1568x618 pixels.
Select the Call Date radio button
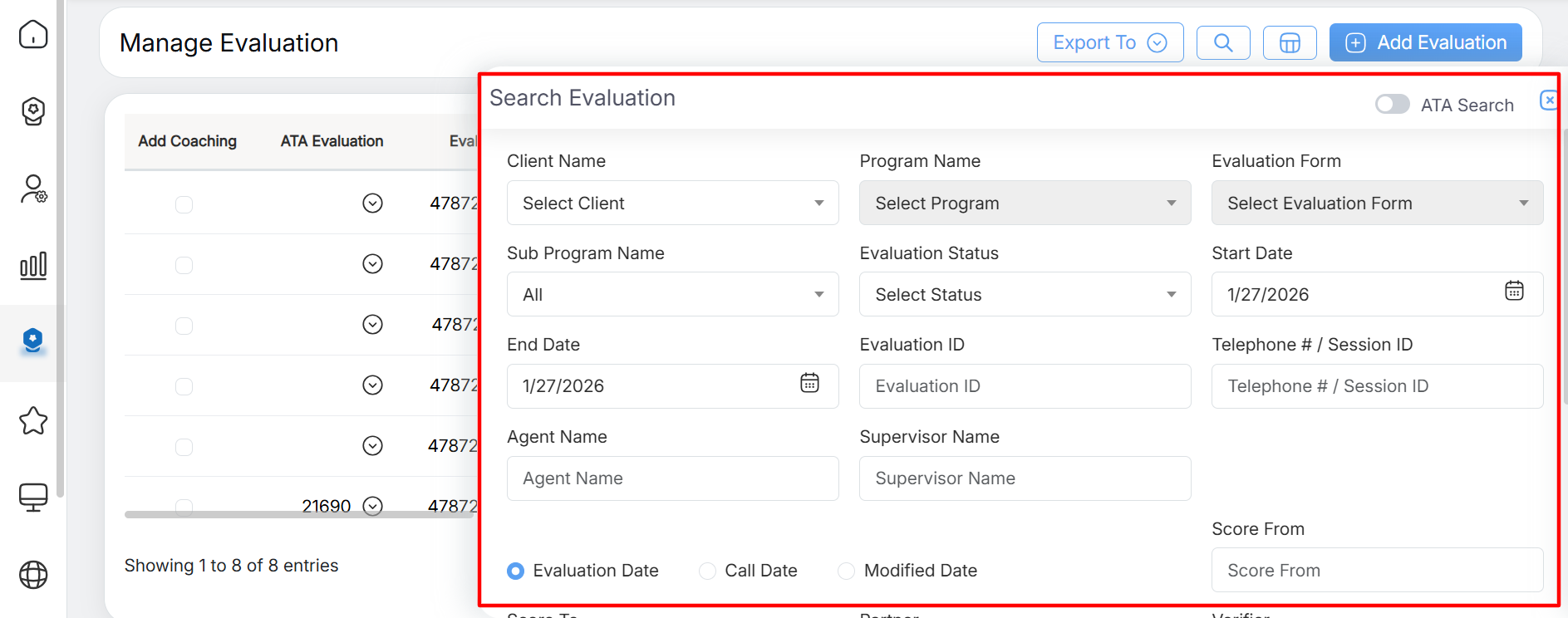pos(707,571)
